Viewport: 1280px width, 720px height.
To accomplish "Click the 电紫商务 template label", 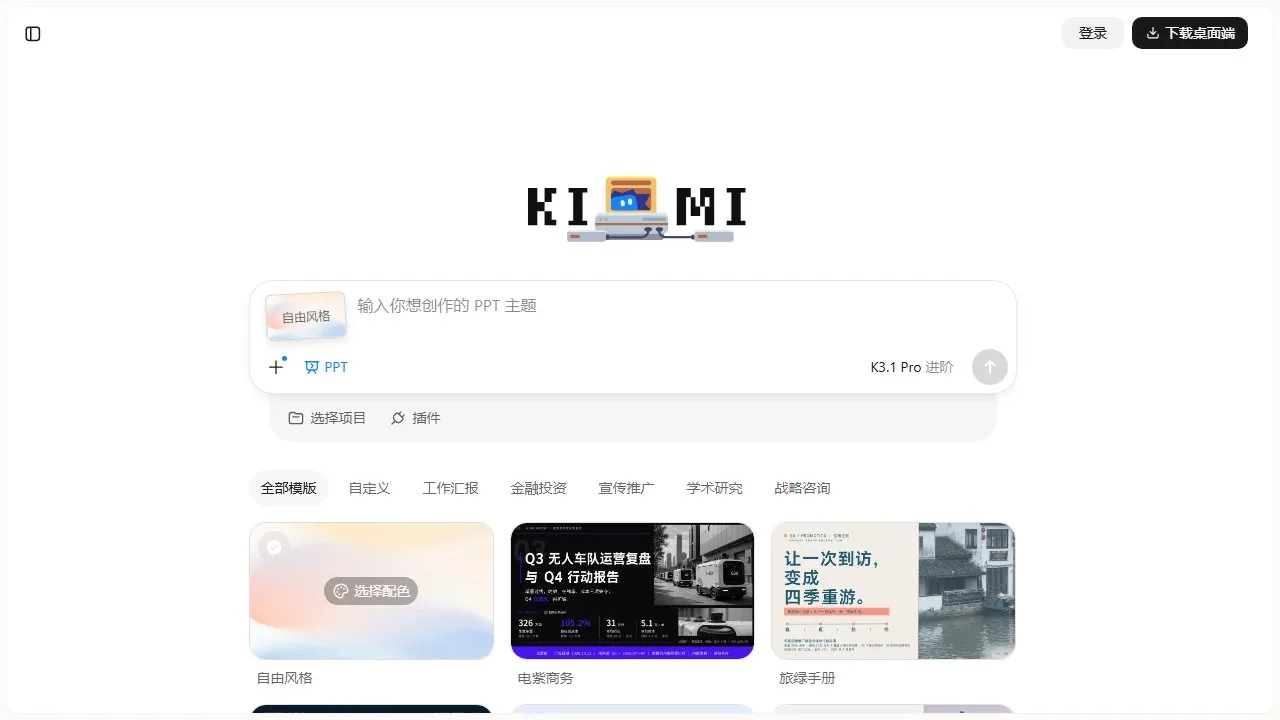I will pos(546,678).
